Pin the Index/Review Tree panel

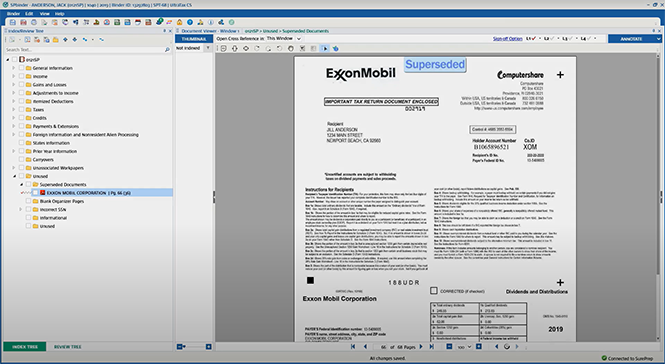(x=165, y=31)
